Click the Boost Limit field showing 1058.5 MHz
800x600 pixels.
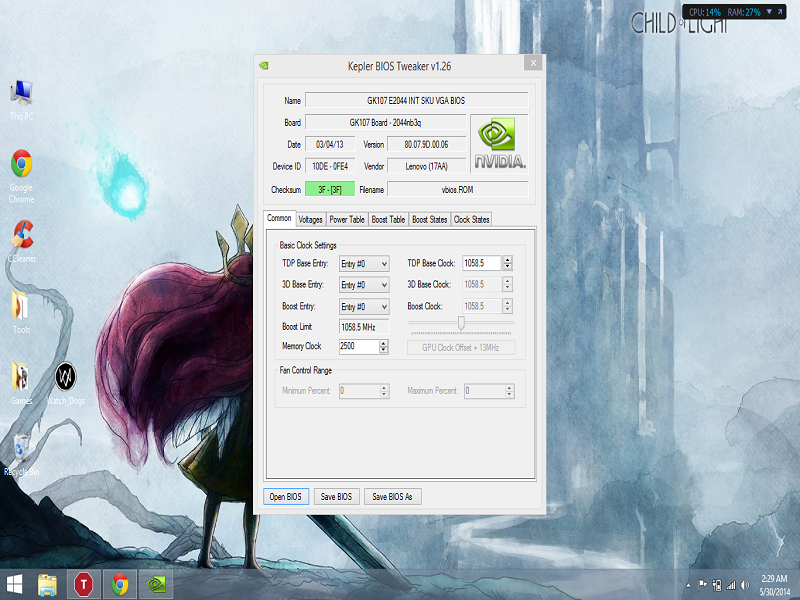[364, 327]
